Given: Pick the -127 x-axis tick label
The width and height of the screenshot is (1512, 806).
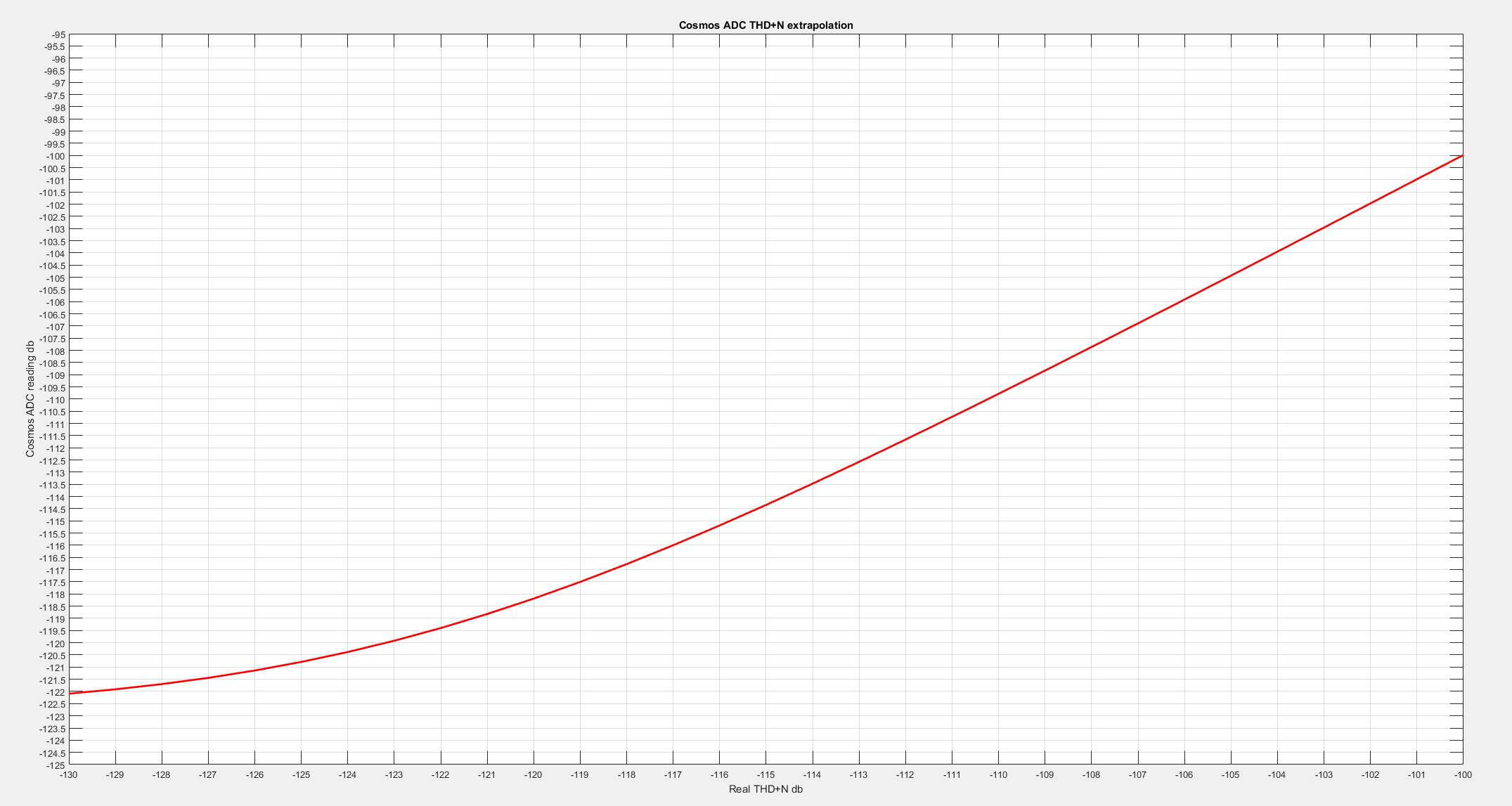Looking at the screenshot, I should 208,774.
